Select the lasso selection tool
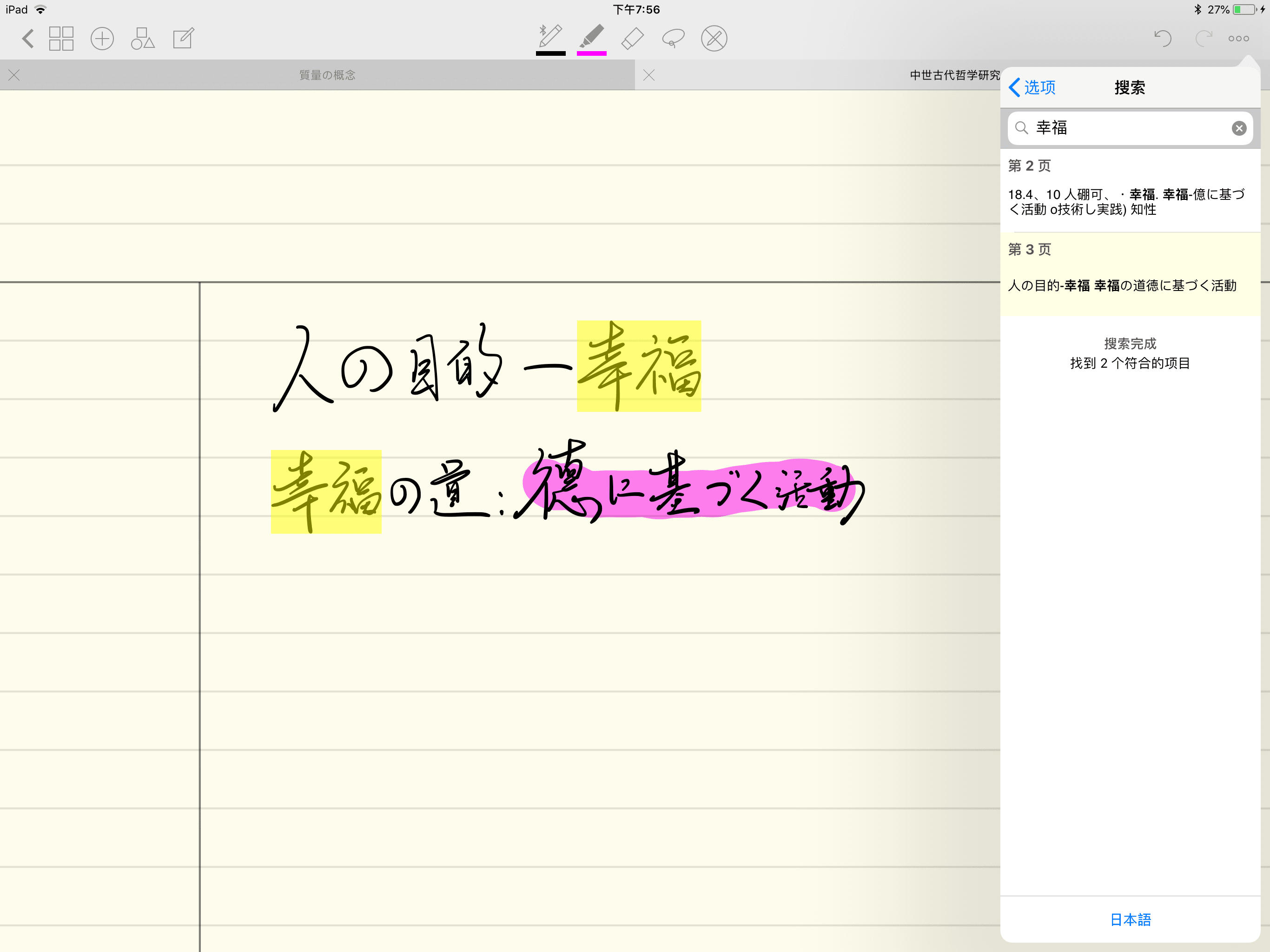The image size is (1270, 952). click(x=673, y=39)
